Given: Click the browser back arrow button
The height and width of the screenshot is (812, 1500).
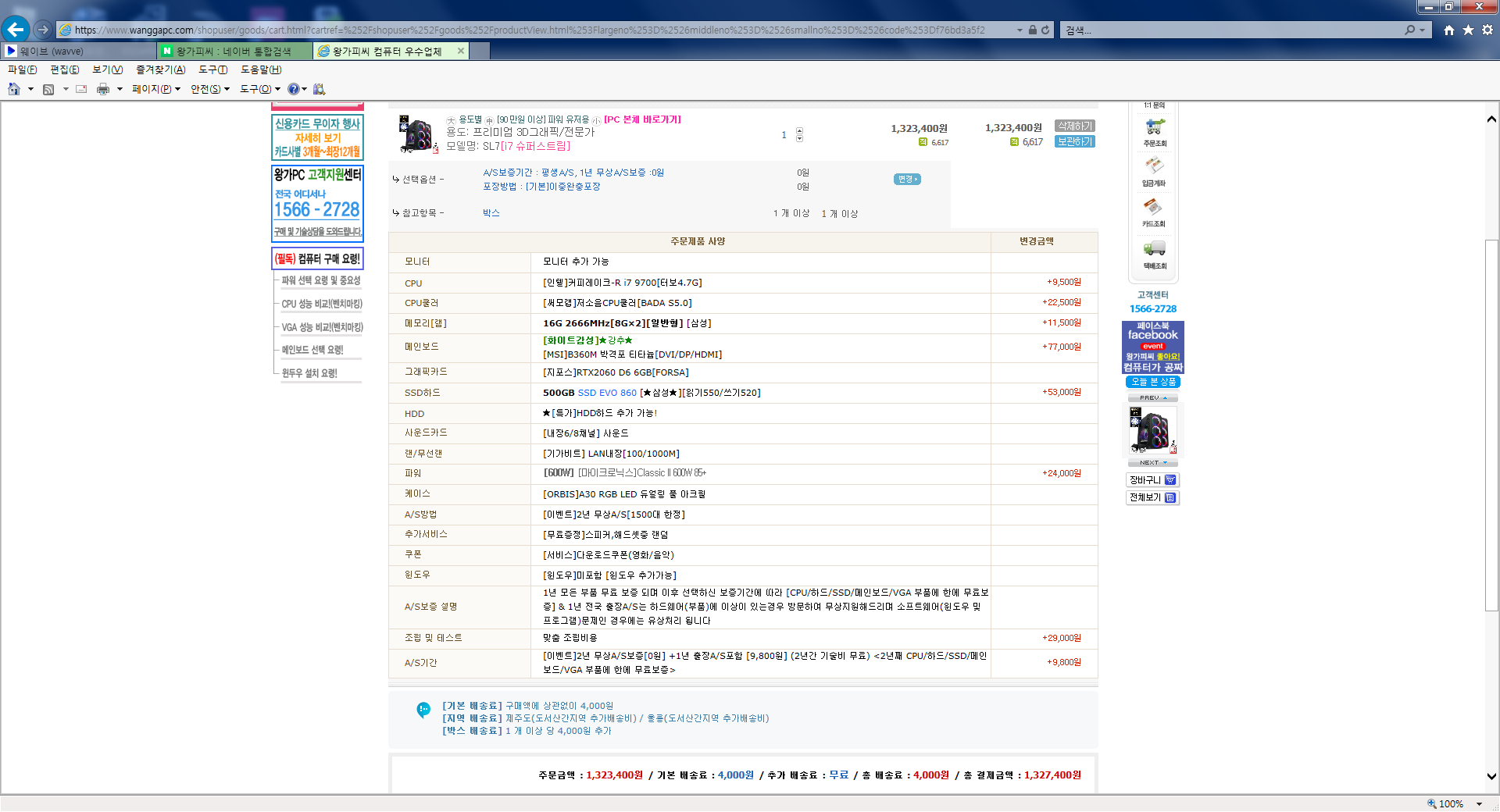Looking at the screenshot, I should 16,30.
